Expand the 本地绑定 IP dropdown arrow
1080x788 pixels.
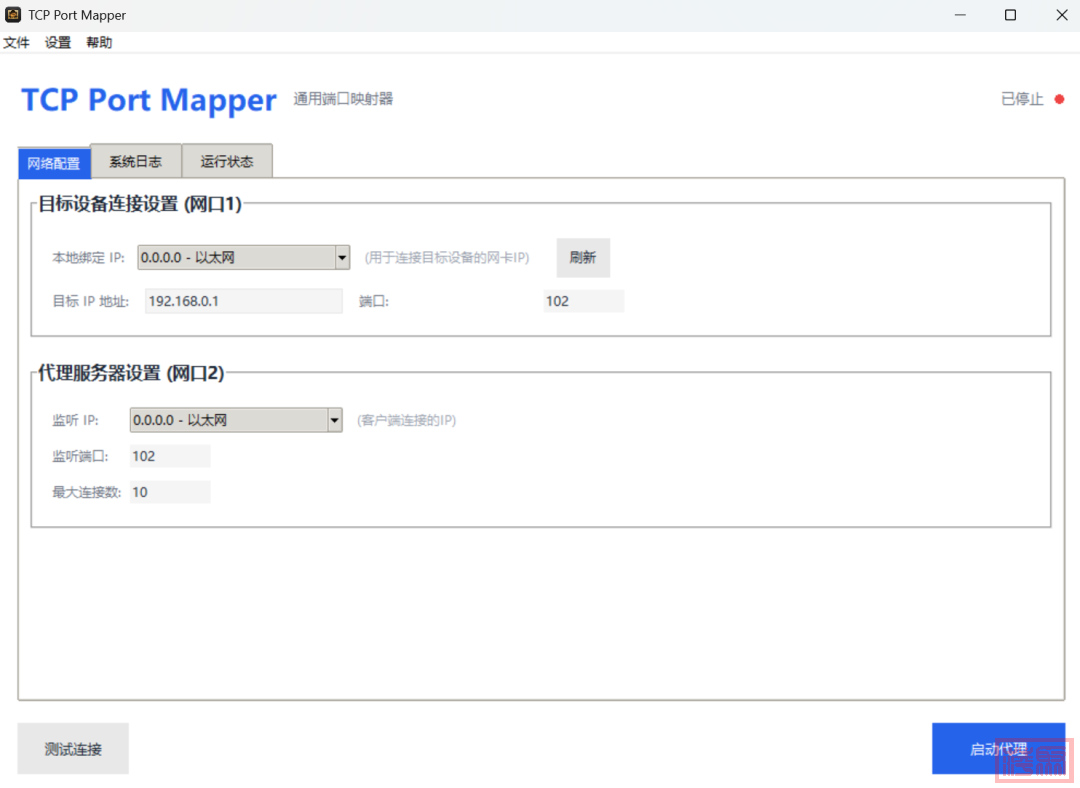point(342,258)
